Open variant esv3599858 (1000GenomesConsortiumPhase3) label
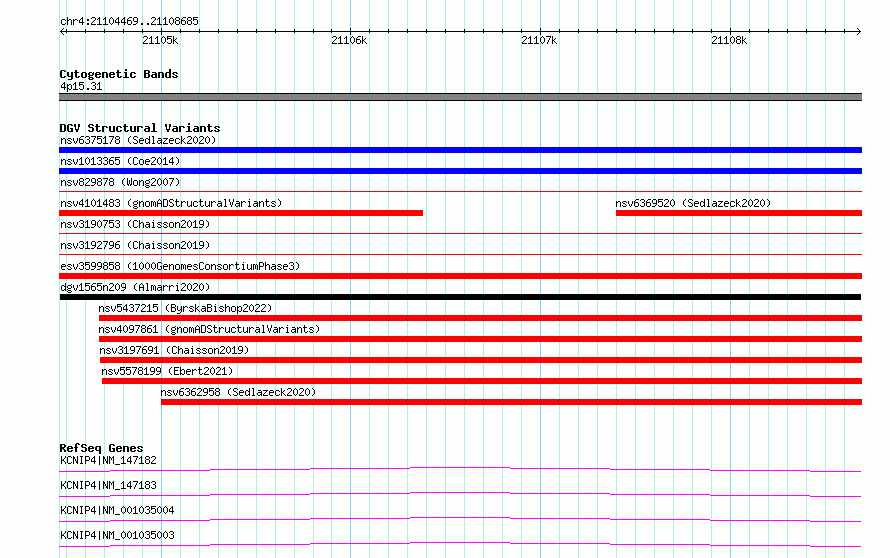The image size is (890, 558). 180,266
